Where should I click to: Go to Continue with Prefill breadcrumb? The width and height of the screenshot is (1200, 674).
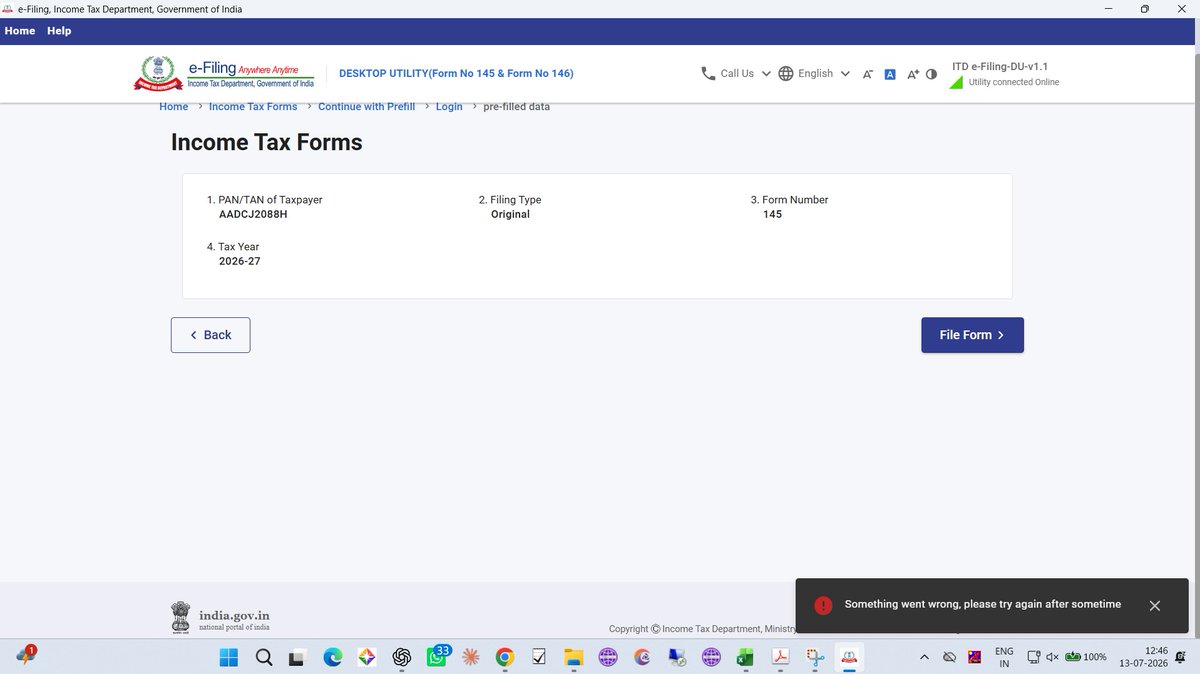(x=366, y=107)
